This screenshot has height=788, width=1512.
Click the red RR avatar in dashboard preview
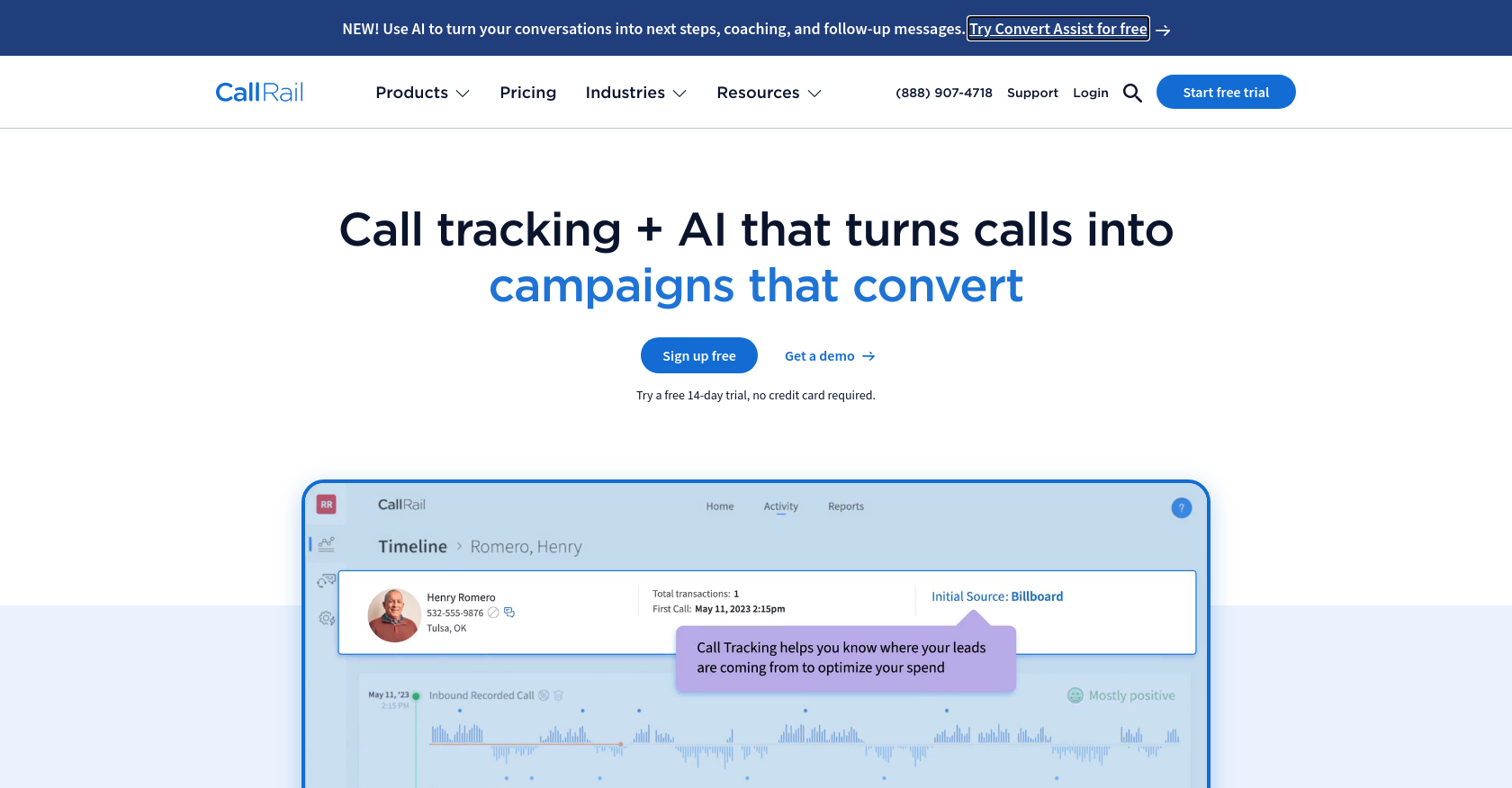pos(327,505)
